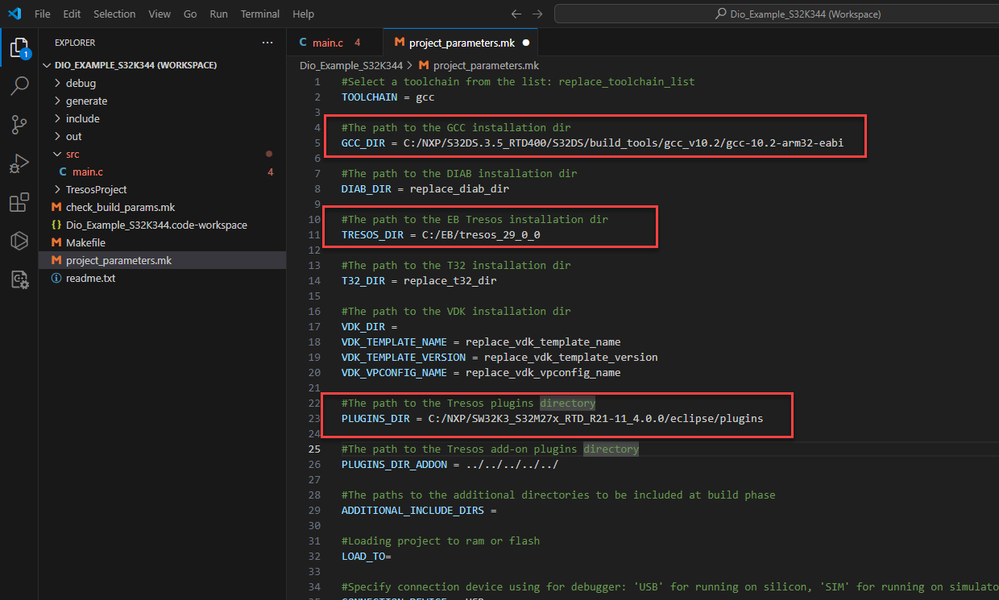The width and height of the screenshot is (999, 600).
Task: Click the EXPLORER panel title
Action: click(75, 43)
